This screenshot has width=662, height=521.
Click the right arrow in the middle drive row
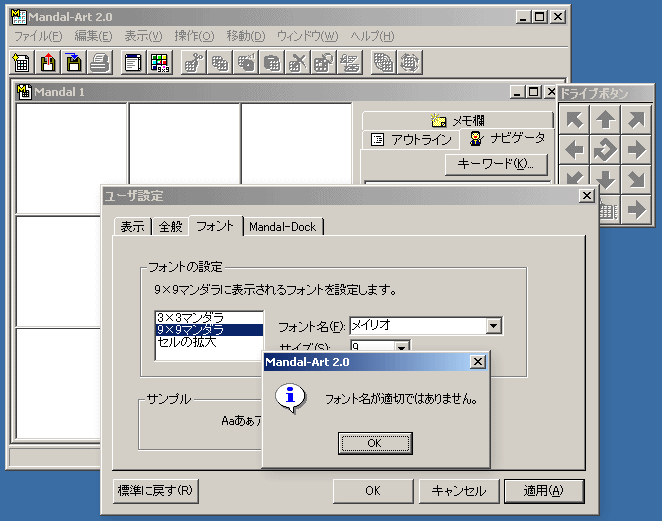(636, 150)
